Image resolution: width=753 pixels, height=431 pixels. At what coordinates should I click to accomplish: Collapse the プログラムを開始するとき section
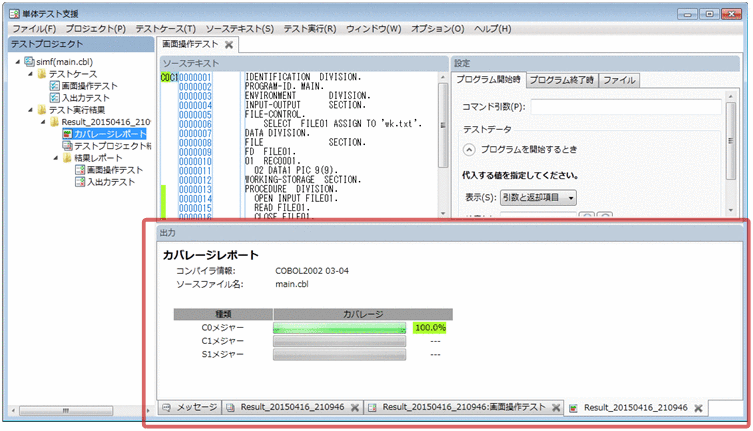point(469,150)
